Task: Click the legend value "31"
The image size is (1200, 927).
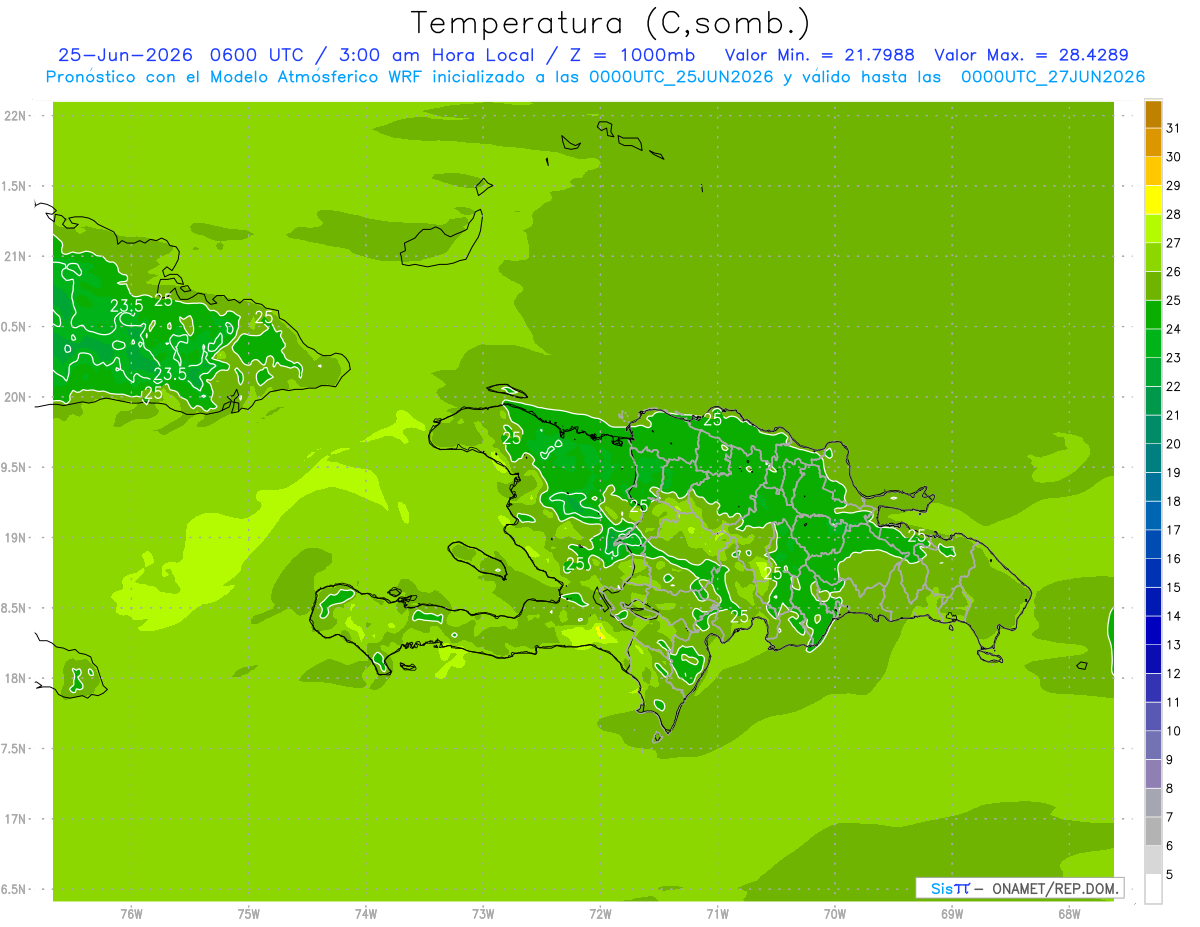Action: [1174, 128]
